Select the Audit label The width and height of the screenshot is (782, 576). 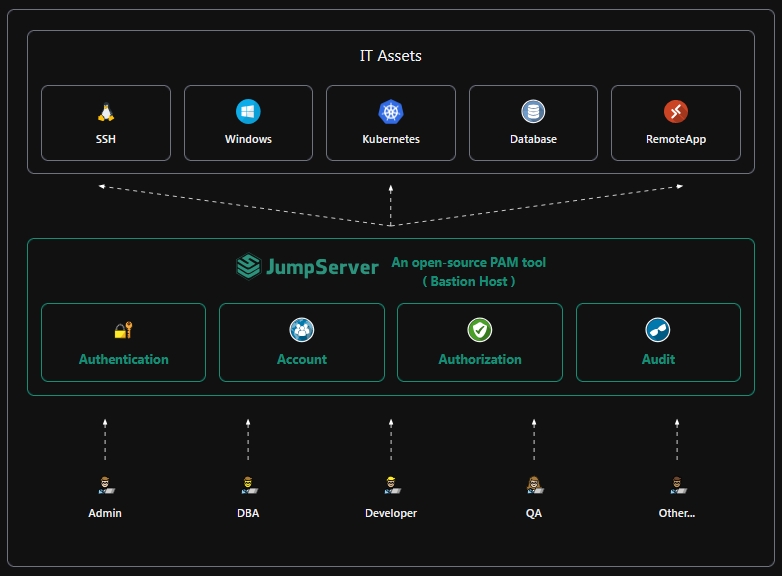click(658, 360)
